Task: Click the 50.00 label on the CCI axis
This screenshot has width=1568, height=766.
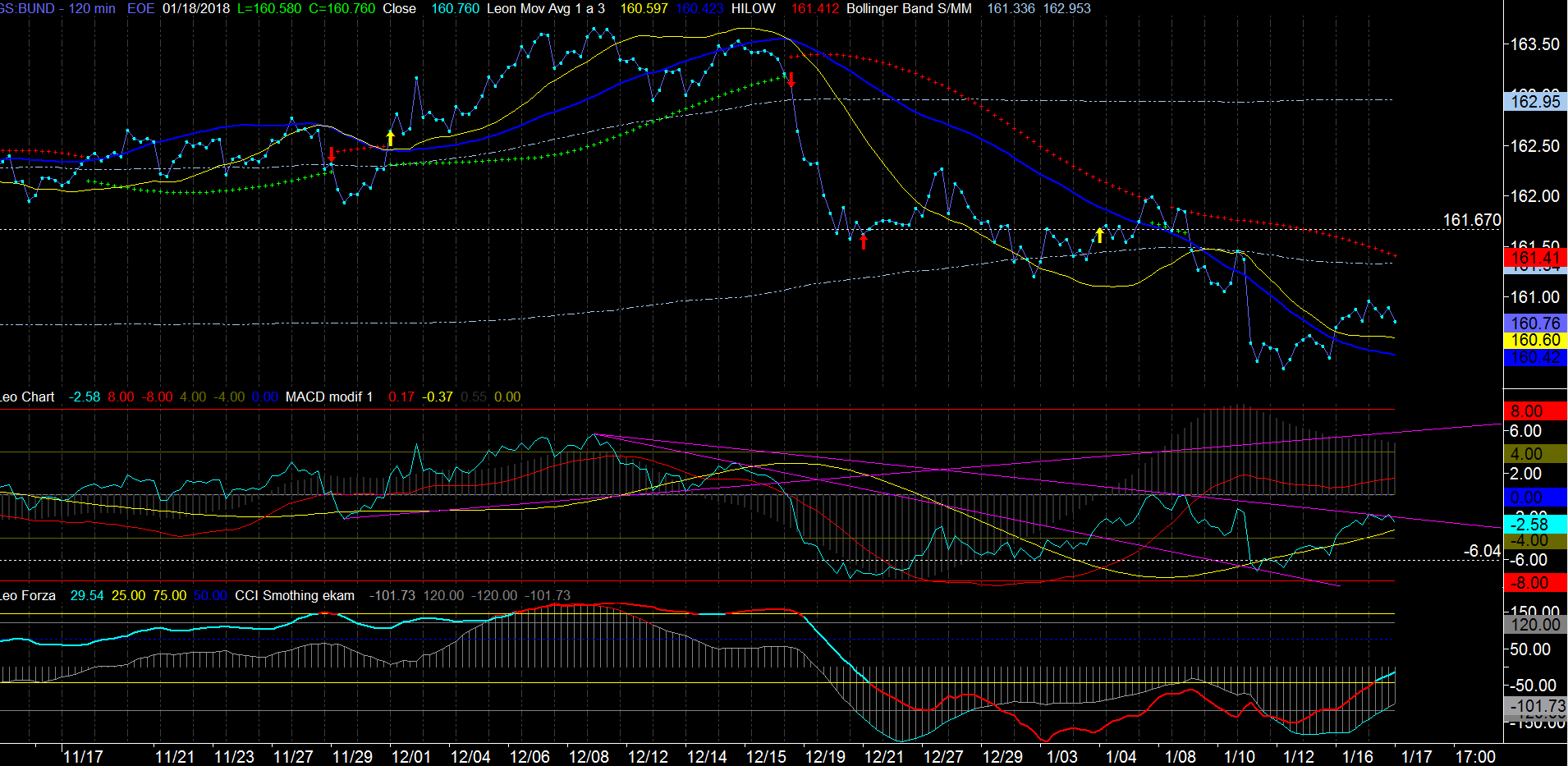Action: click(x=1529, y=649)
